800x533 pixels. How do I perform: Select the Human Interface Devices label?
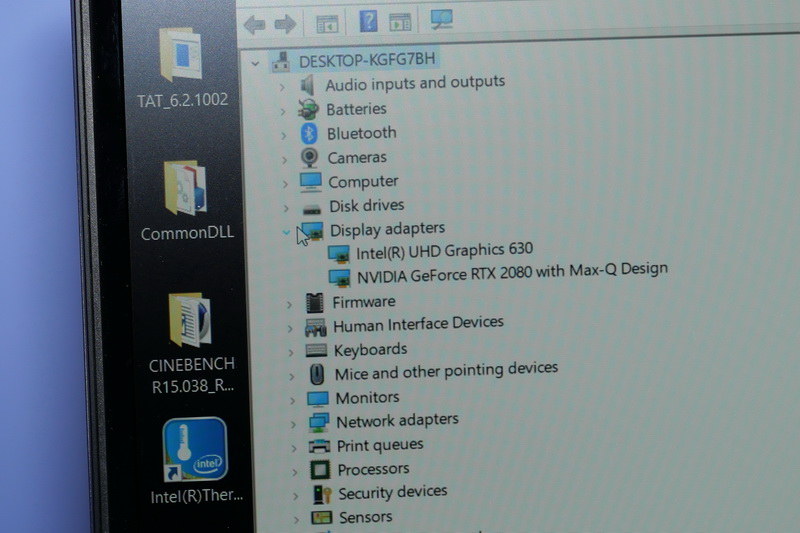pyautogui.click(x=418, y=324)
